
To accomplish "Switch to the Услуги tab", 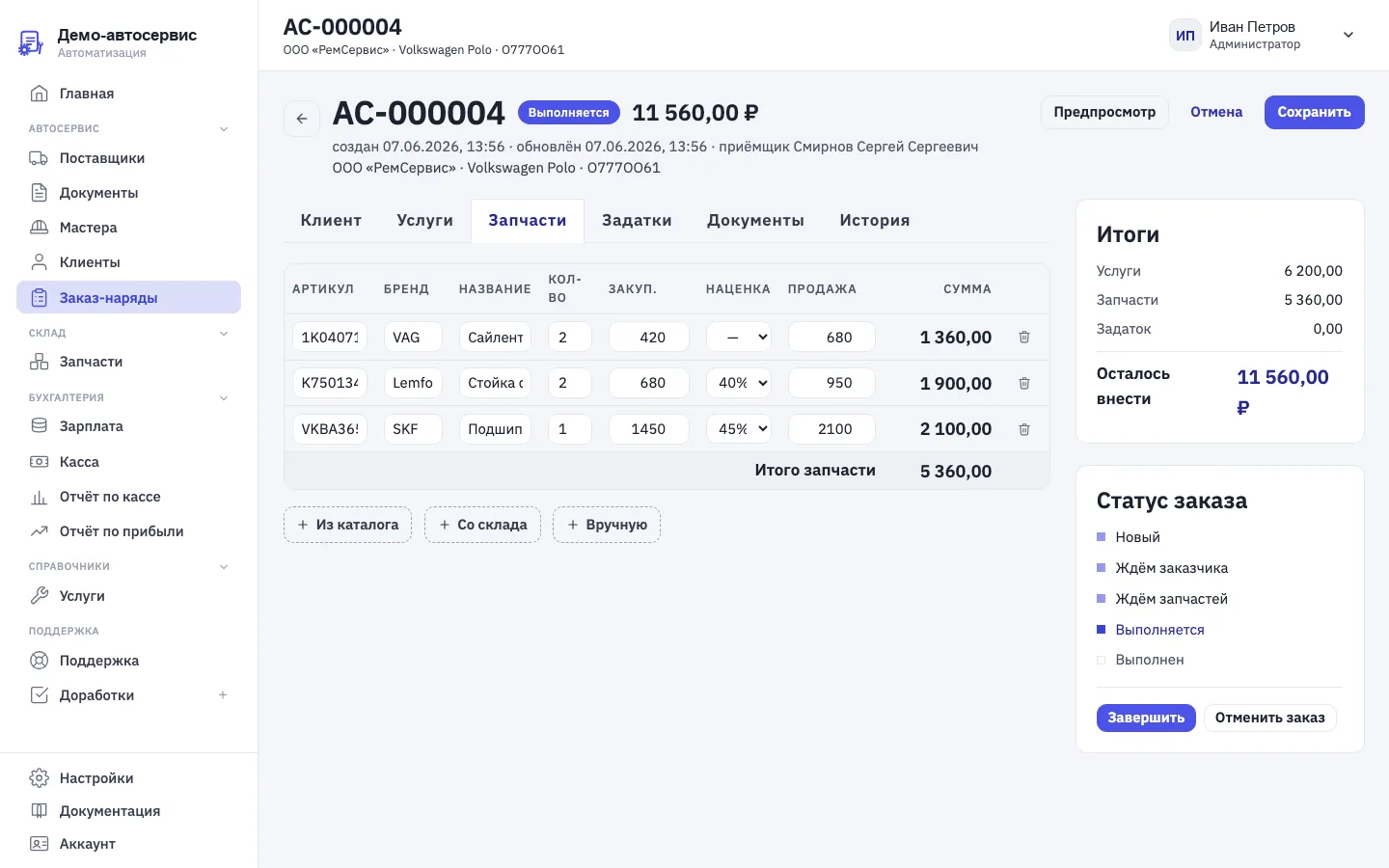I will click(424, 221).
